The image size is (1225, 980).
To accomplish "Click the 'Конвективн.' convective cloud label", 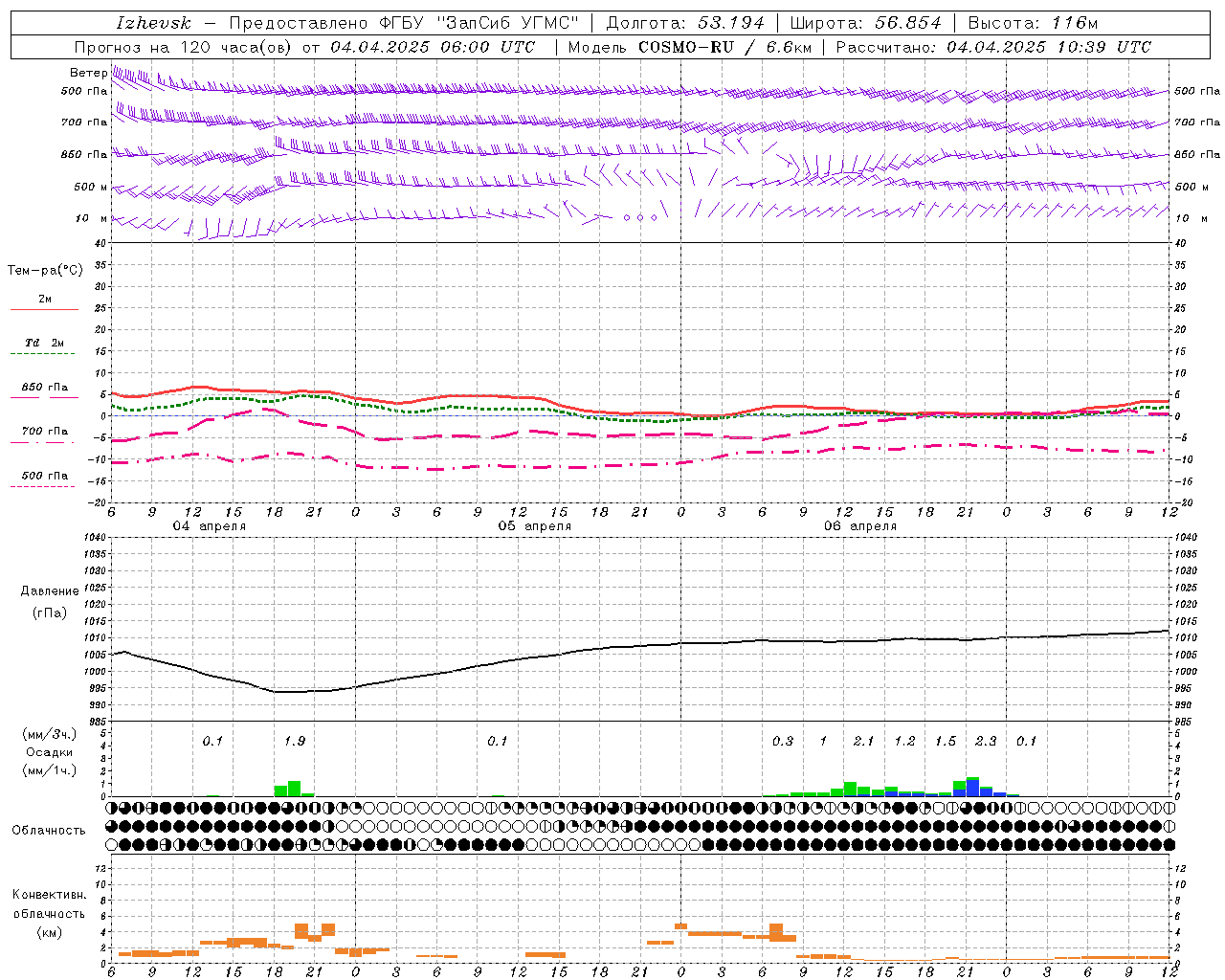I will click(49, 895).
